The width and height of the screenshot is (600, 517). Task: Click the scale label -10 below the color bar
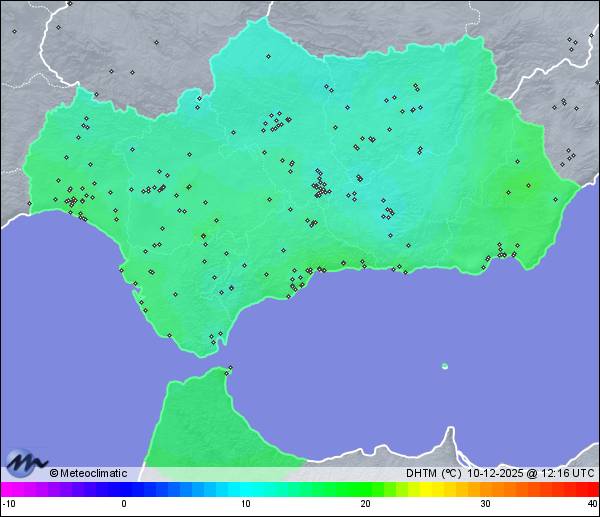(x=7, y=504)
